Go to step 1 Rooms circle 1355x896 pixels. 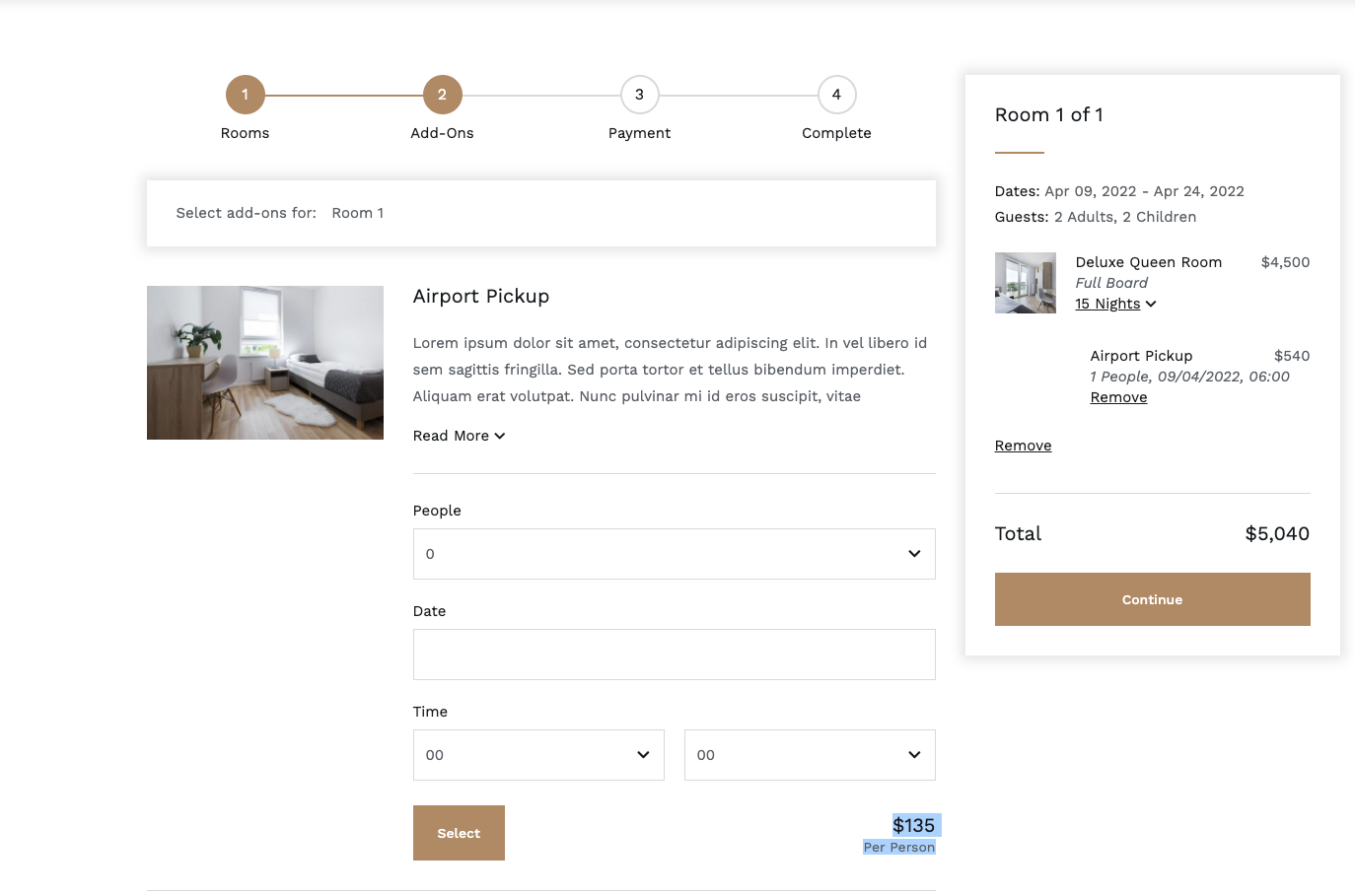point(245,95)
